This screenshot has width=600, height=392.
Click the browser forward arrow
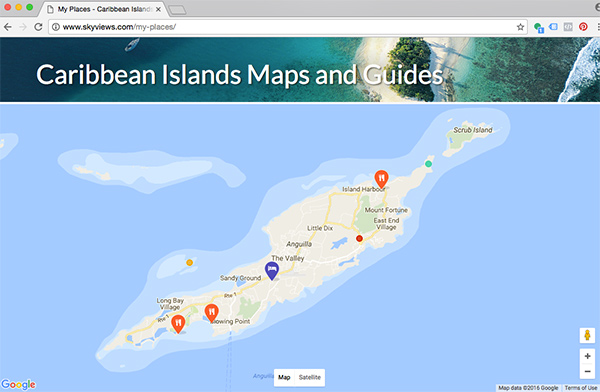[23, 27]
